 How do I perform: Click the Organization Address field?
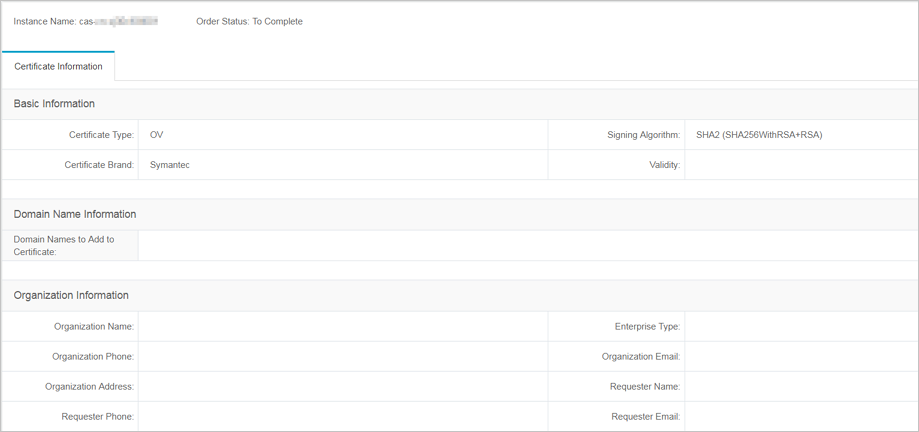point(343,386)
